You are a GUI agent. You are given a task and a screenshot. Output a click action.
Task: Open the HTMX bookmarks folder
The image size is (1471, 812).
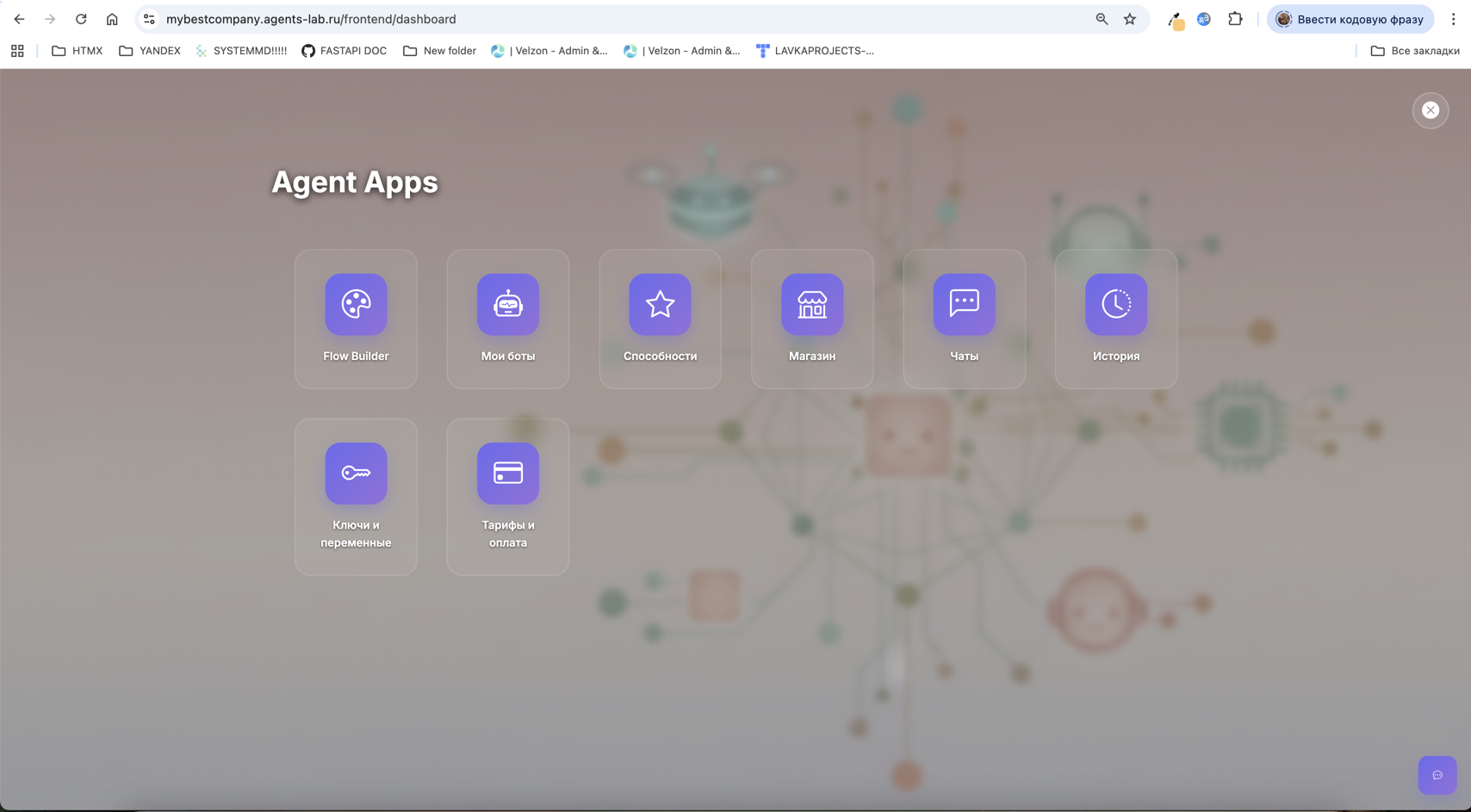(x=78, y=51)
